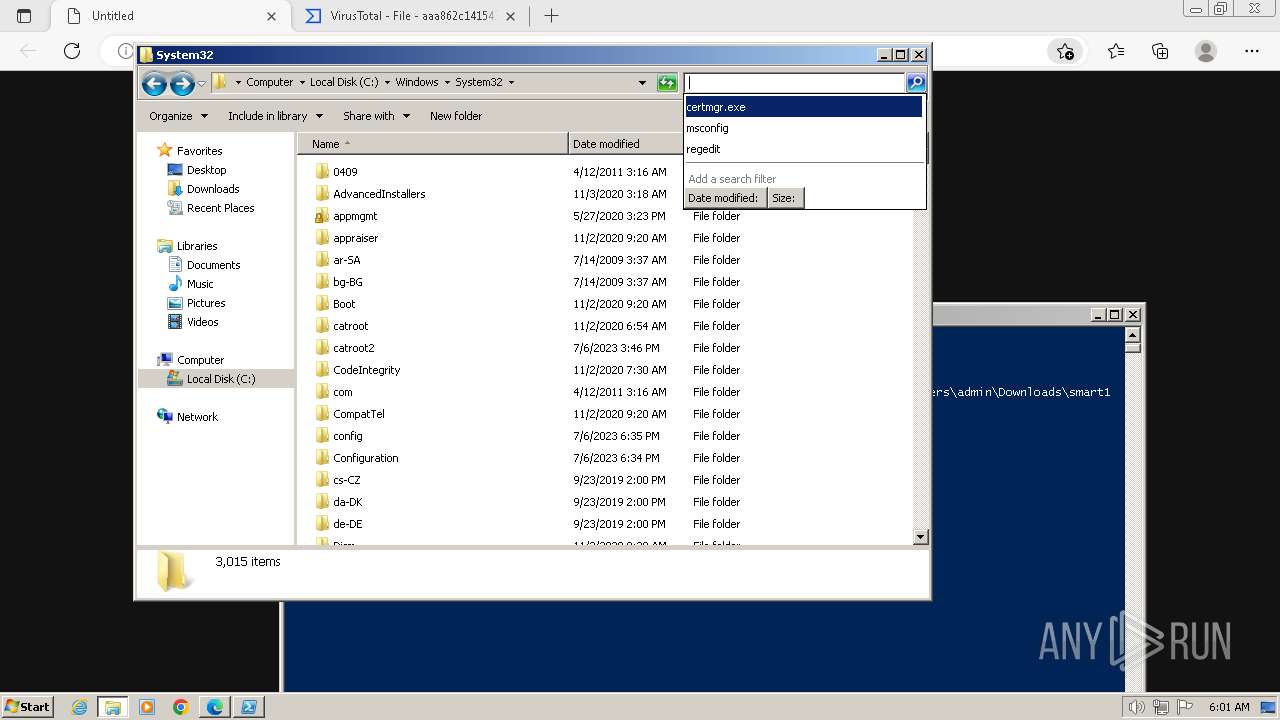Open the 0409 folder icon

pyautogui.click(x=322, y=172)
